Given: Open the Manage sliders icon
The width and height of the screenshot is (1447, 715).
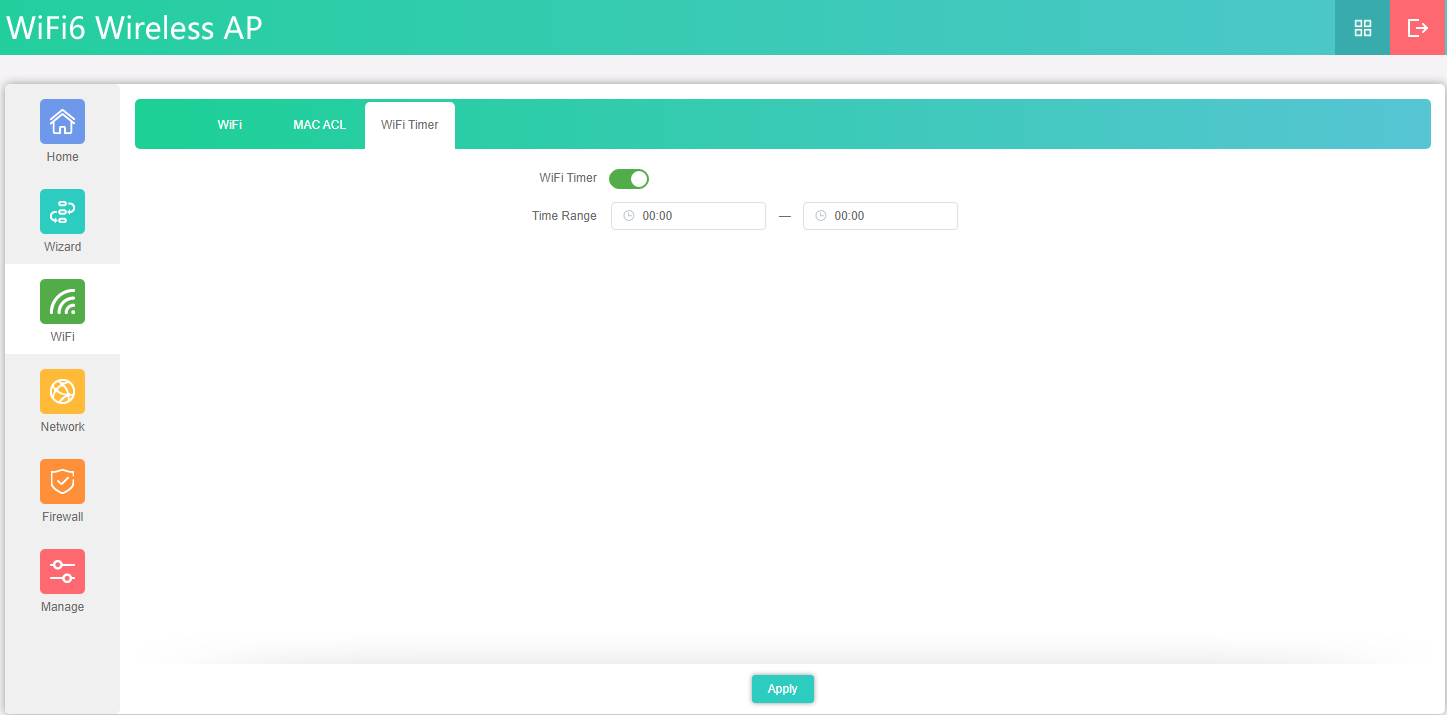Looking at the screenshot, I should [x=62, y=571].
